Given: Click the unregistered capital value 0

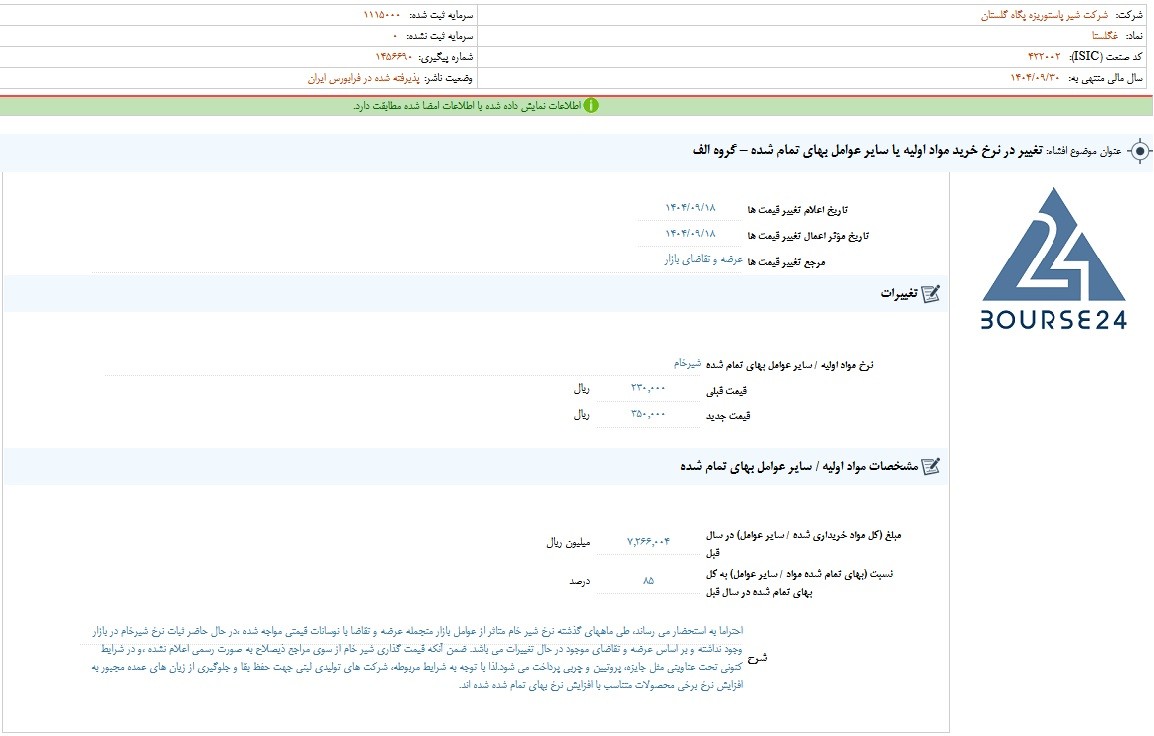Looking at the screenshot, I should click(x=395, y=36).
